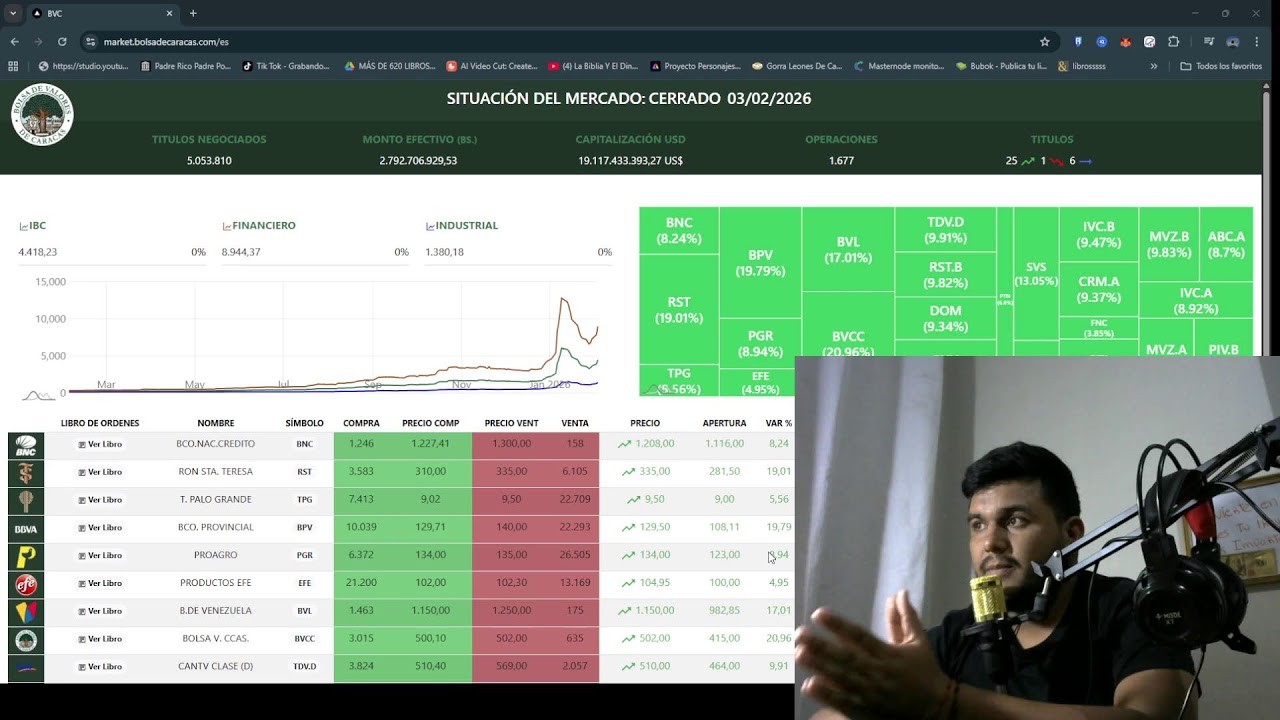Open the Chrome three-dot menu
Screen dimensions: 1280x720
1257,42
